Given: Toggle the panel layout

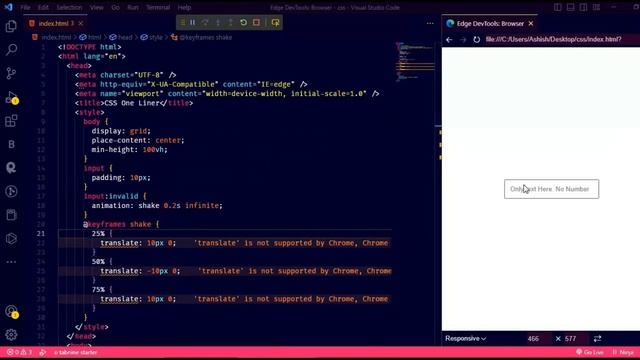Looking at the screenshot, I should [571, 7].
